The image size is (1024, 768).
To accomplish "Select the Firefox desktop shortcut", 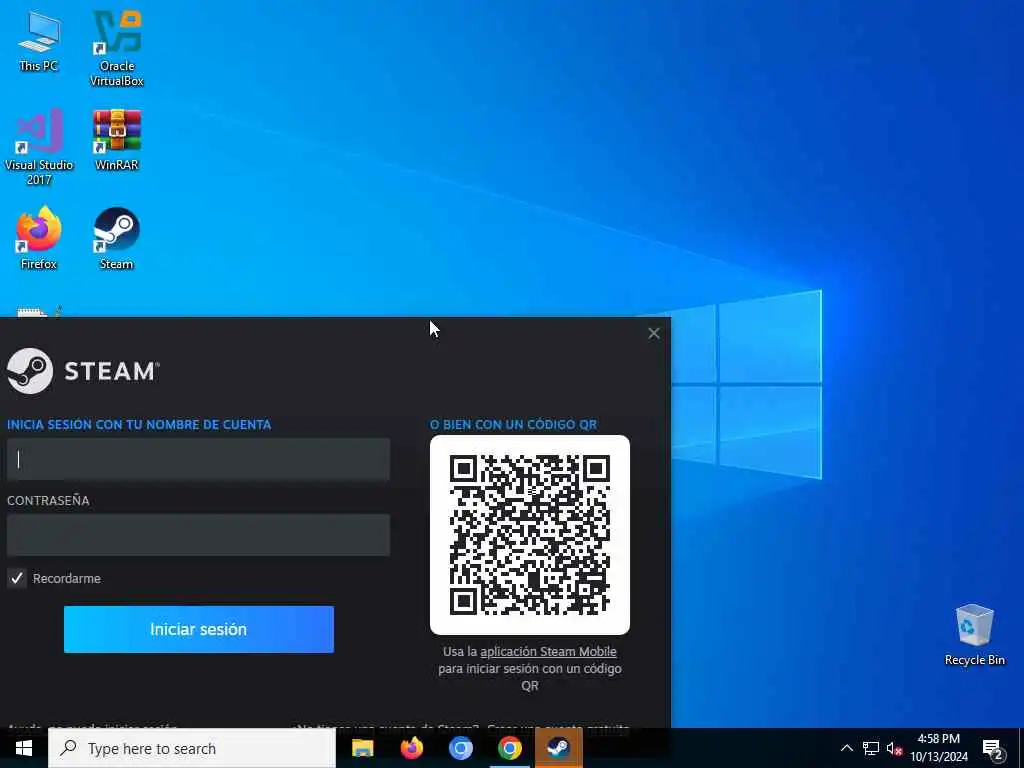I will pos(39,238).
